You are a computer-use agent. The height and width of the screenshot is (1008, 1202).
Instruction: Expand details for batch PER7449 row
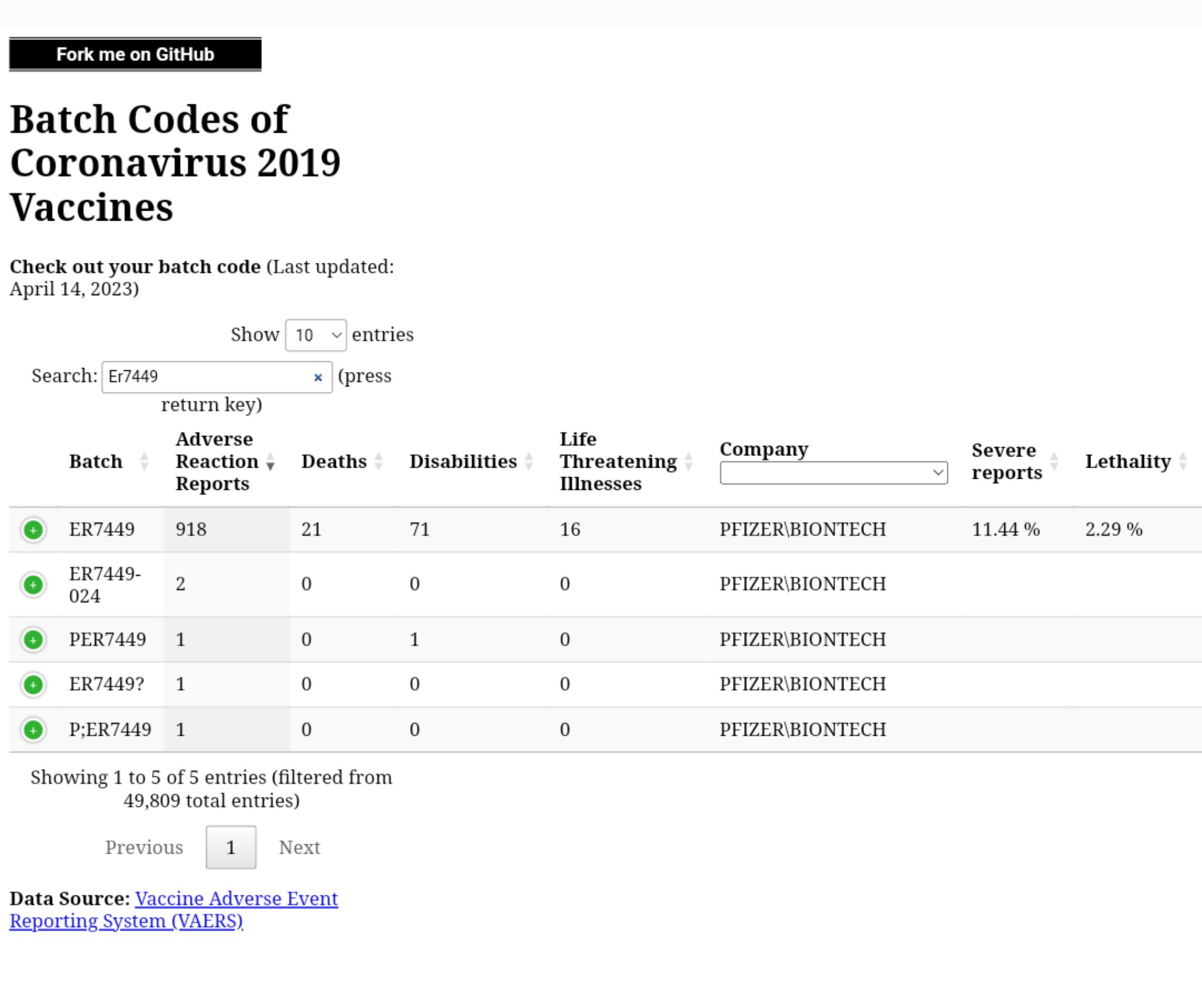point(33,640)
